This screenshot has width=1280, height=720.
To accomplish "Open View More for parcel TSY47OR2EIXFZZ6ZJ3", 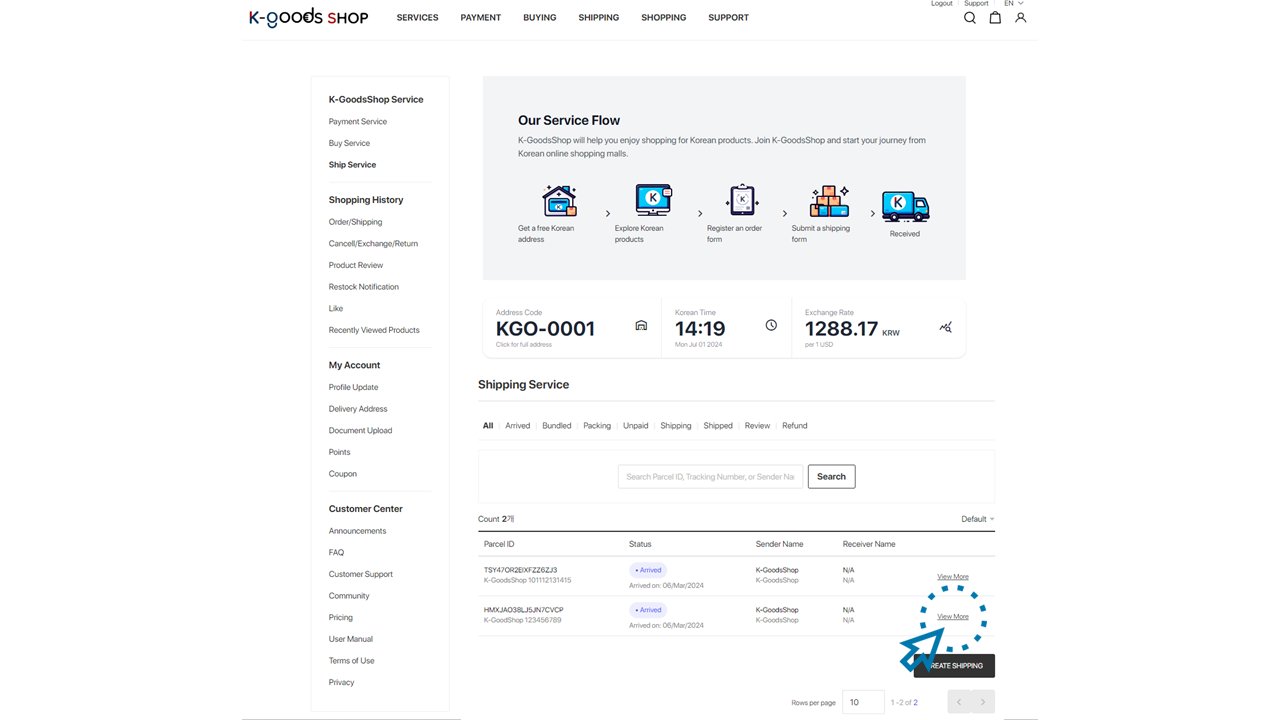I will point(952,577).
